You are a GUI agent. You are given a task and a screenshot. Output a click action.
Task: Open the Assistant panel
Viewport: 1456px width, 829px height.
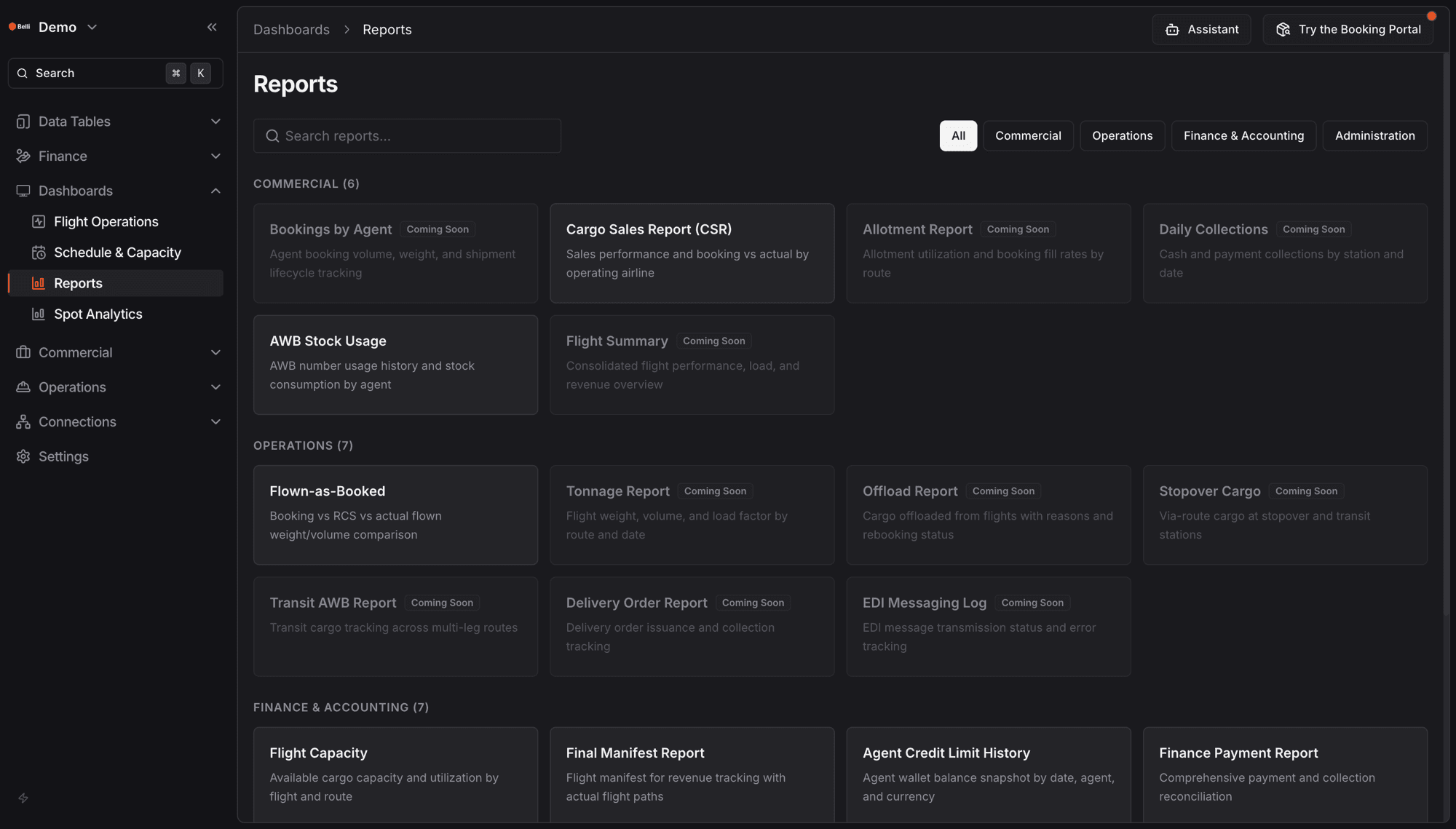(1201, 30)
